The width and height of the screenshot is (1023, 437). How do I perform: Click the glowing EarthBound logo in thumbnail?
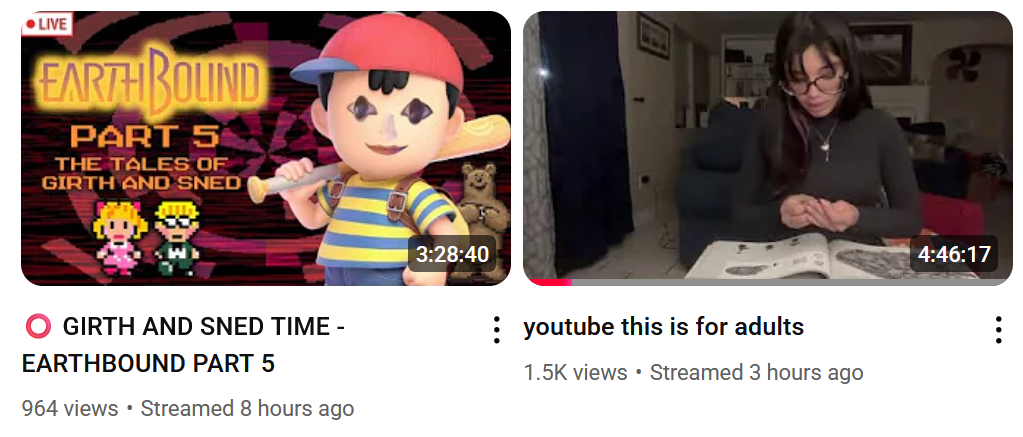pos(153,82)
